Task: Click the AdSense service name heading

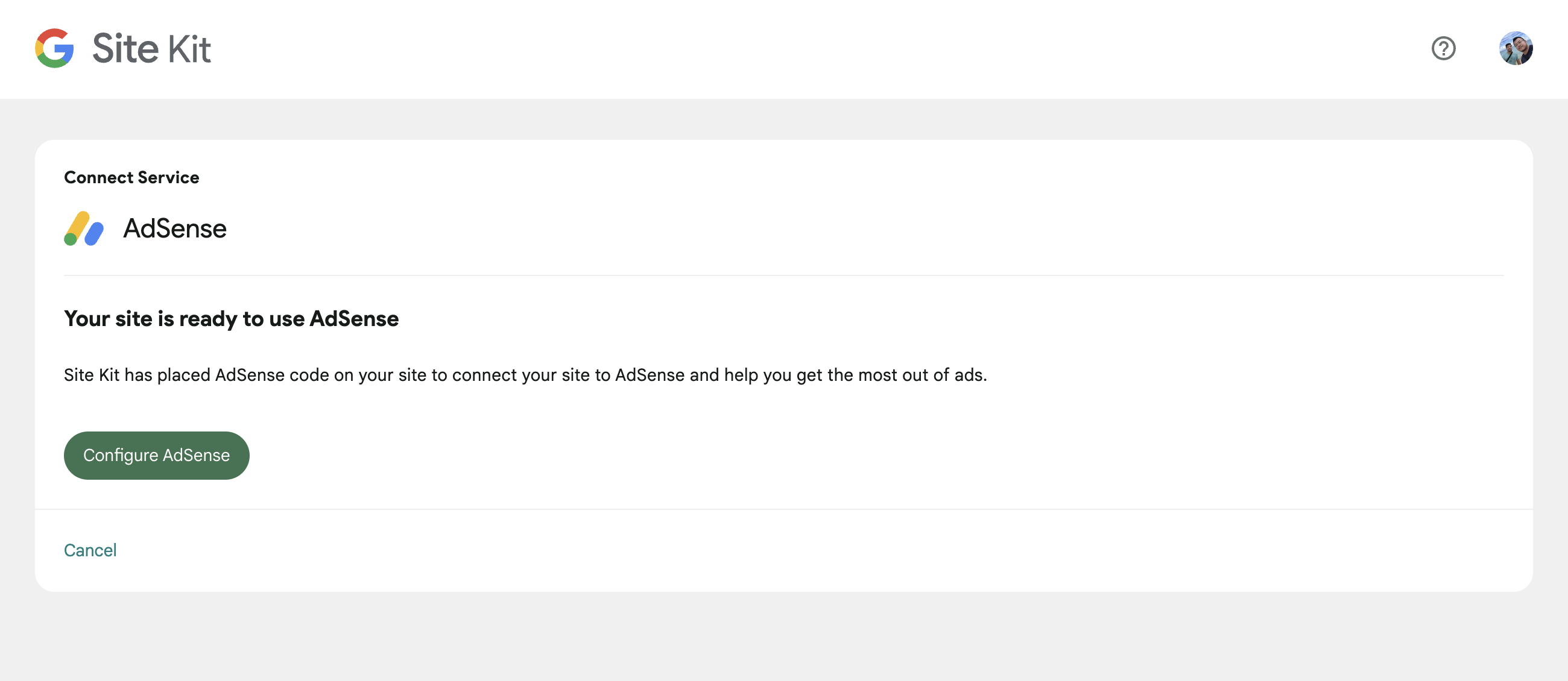Action: point(175,228)
